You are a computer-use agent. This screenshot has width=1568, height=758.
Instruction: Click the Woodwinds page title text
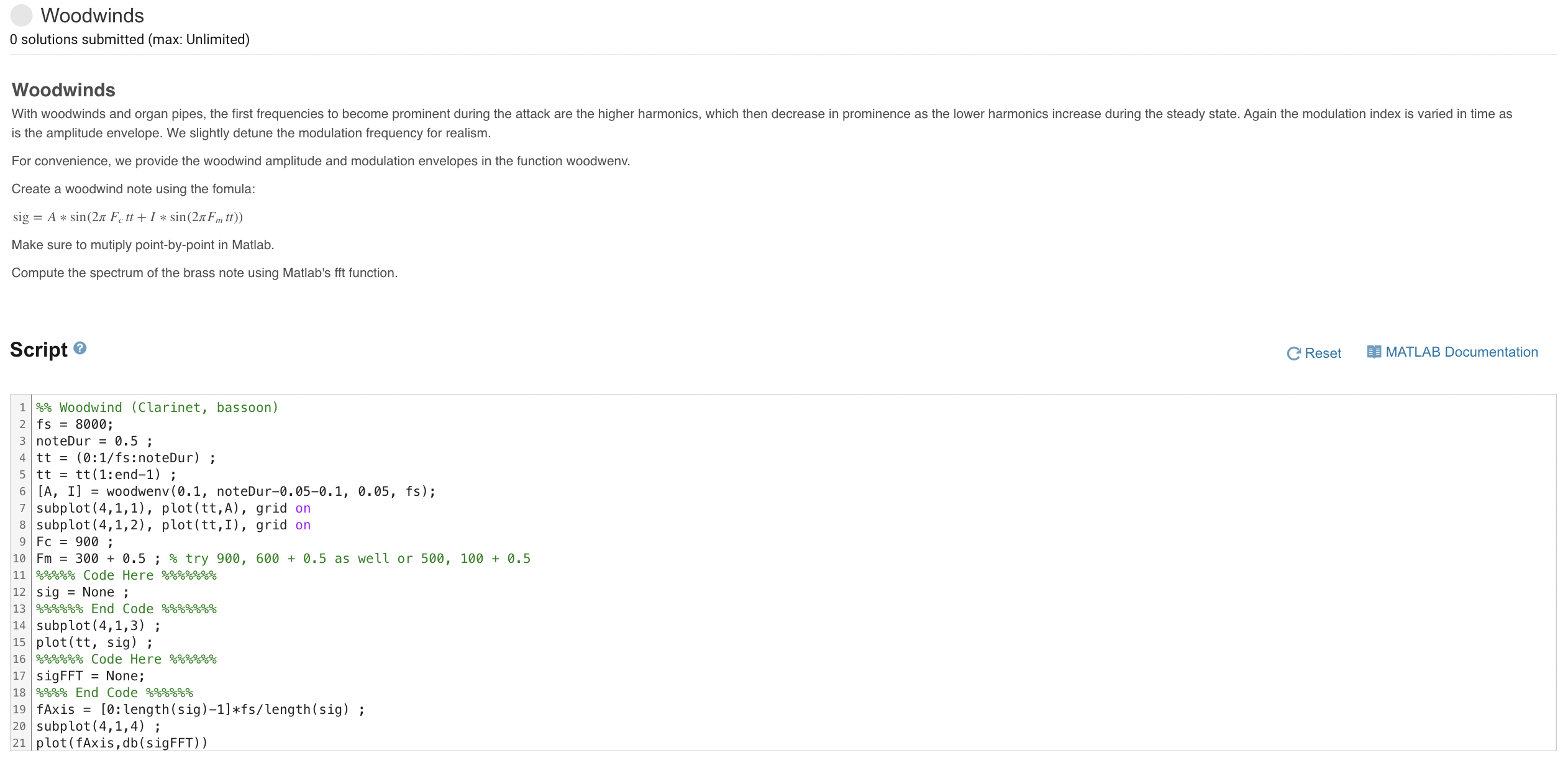pos(92,16)
